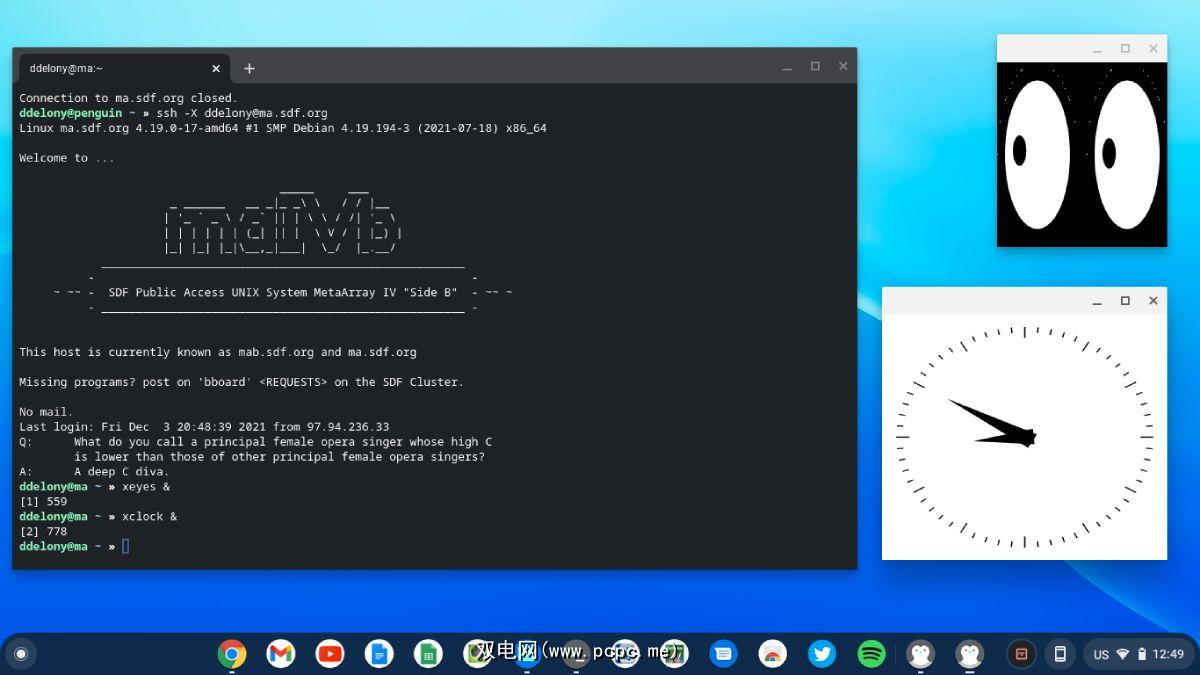Viewport: 1200px width, 675px height.
Task: Launch Google Chrome from the shelf
Action: (x=232, y=654)
